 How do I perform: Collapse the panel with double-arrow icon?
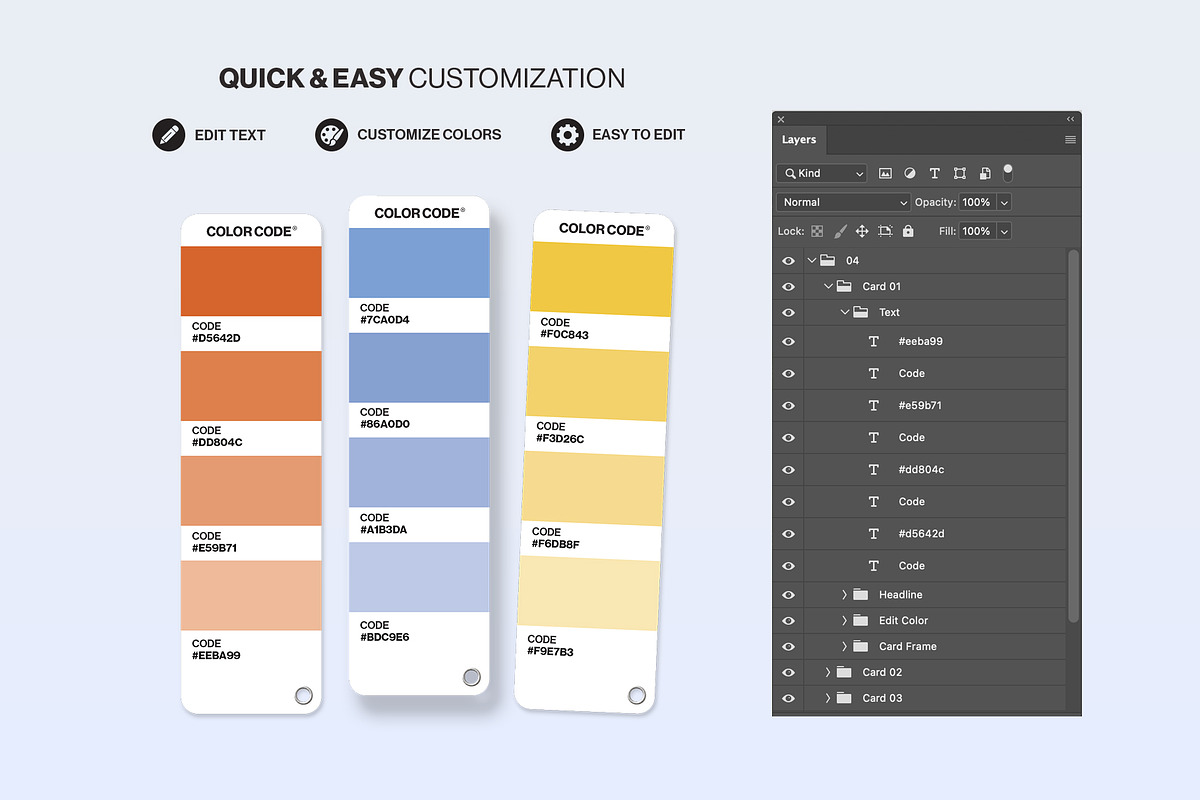tap(1070, 119)
